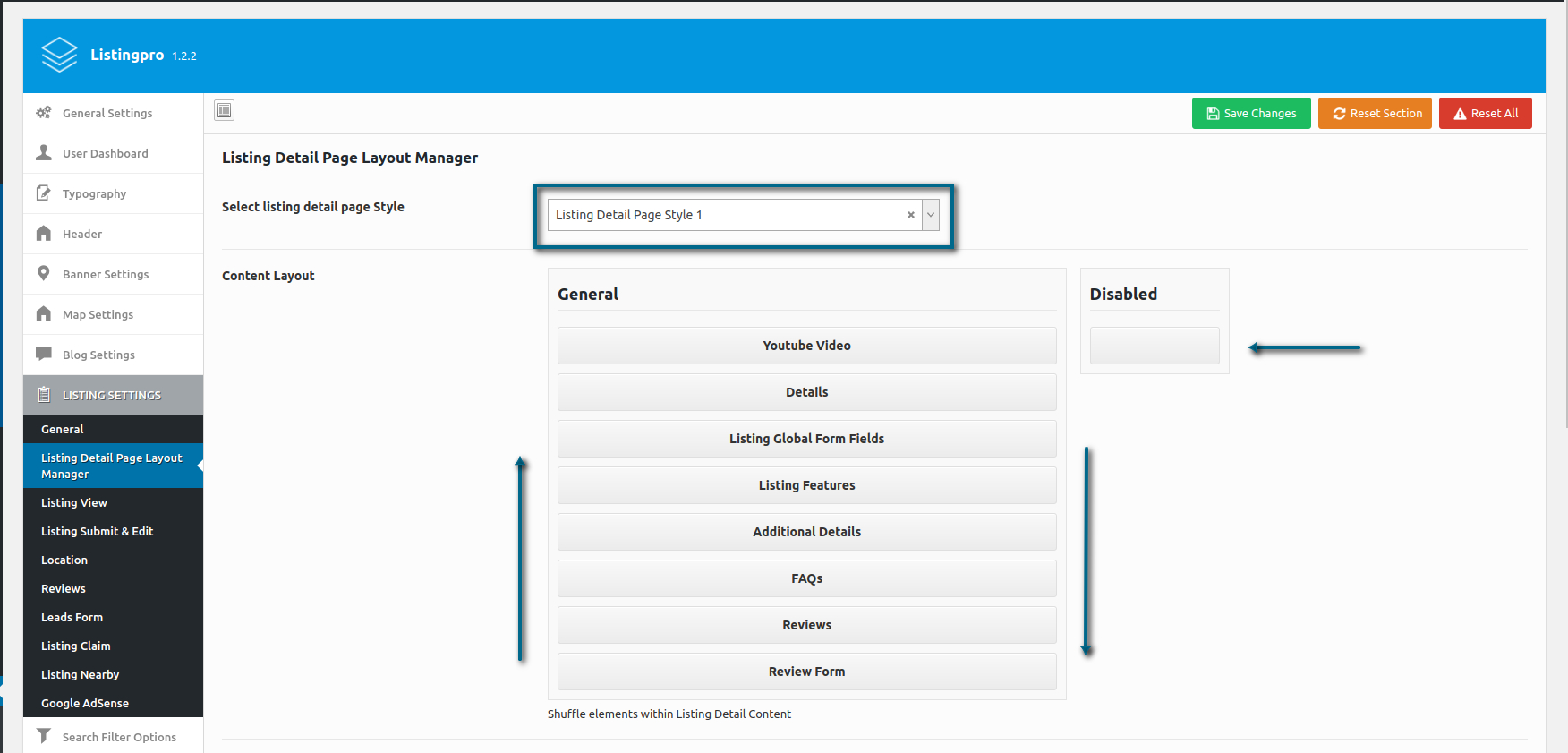Click the Banner Settings map pin icon
Viewport: 1568px width, 753px height.
pyautogui.click(x=43, y=273)
